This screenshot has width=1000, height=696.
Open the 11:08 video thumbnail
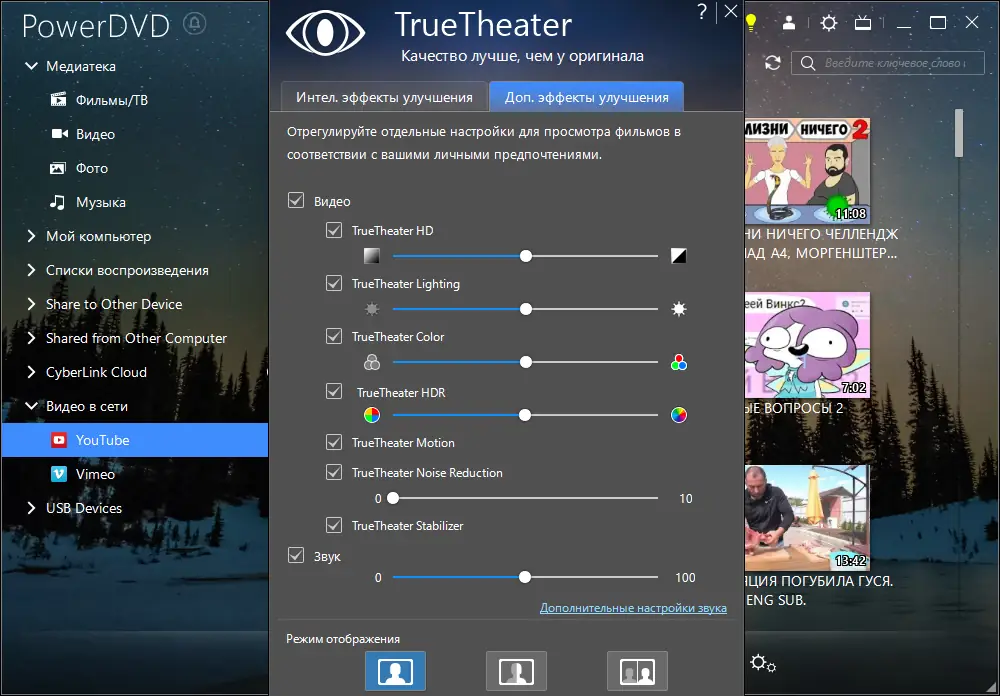tap(807, 171)
